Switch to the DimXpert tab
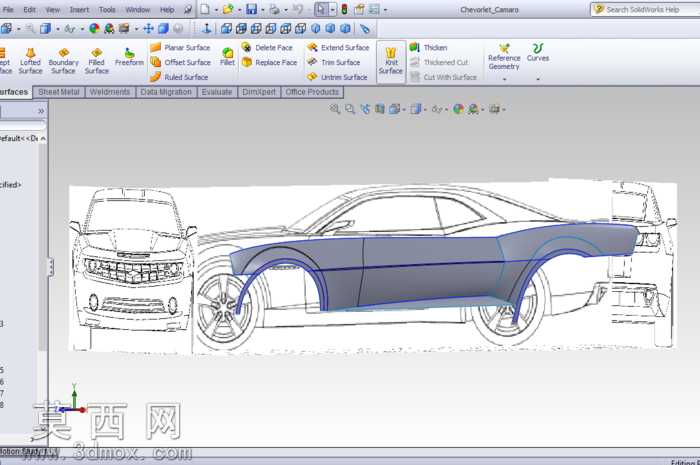Viewport: 700px width, 465px height. (259, 92)
